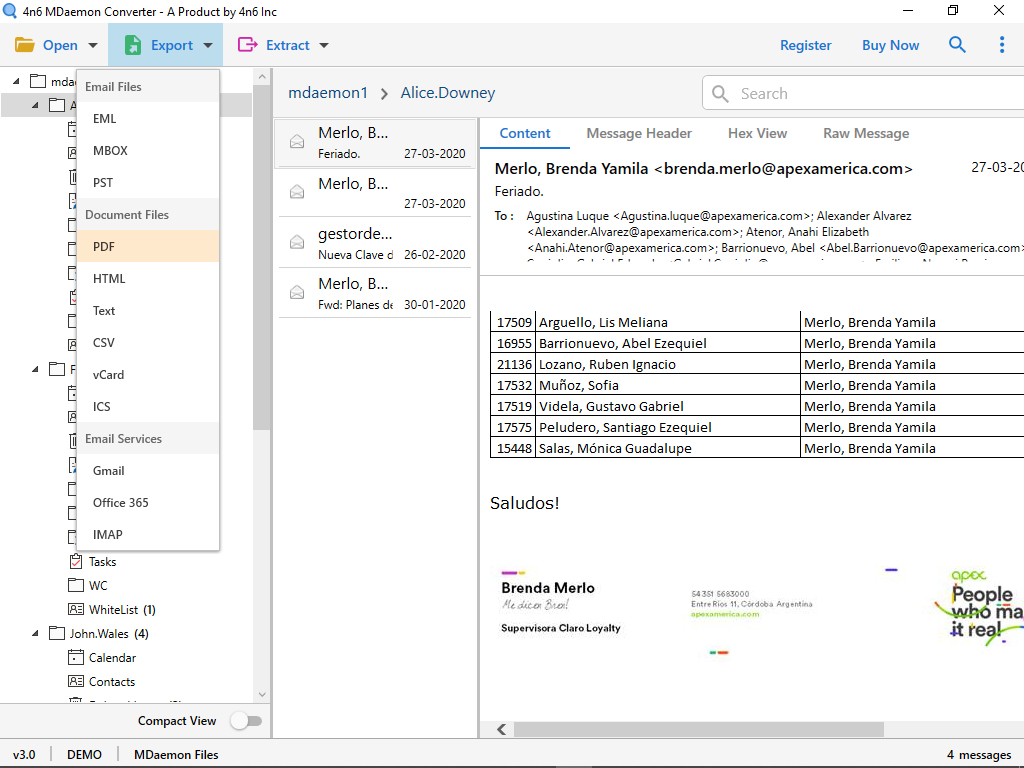
Task: Click the Export file icon
Action: tap(133, 45)
